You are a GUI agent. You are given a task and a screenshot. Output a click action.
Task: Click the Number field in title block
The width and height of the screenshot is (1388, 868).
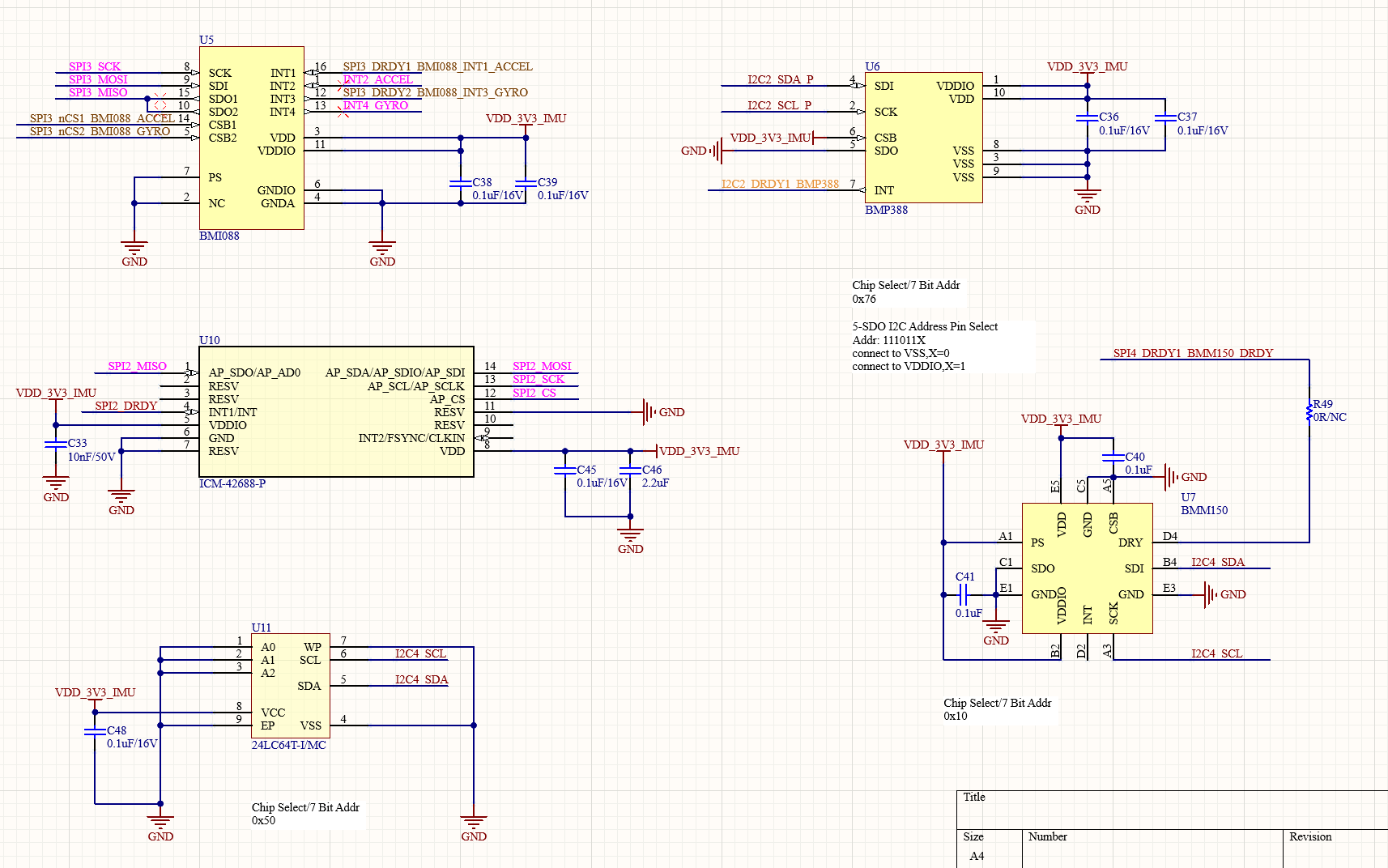1153,849
